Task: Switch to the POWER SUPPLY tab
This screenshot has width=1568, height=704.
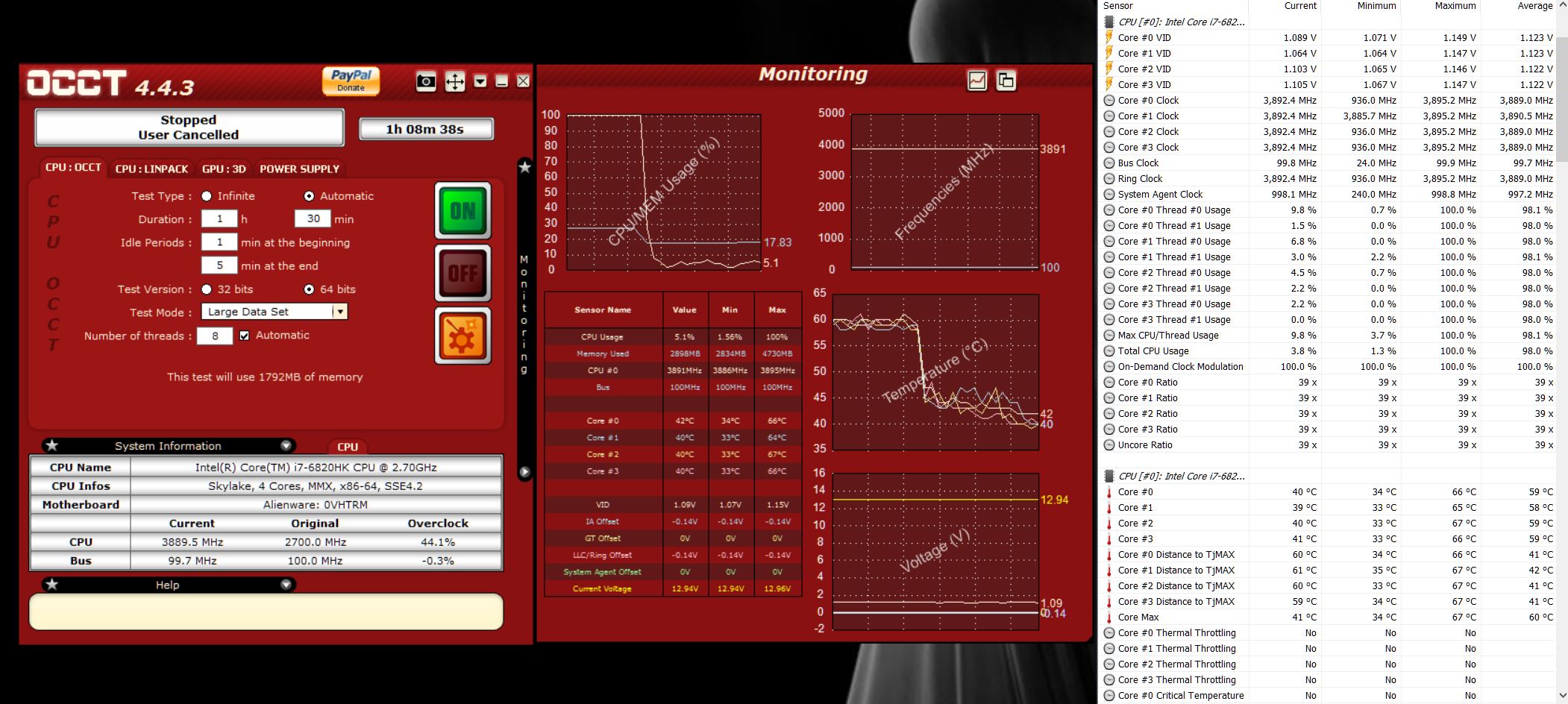Action: tap(299, 169)
